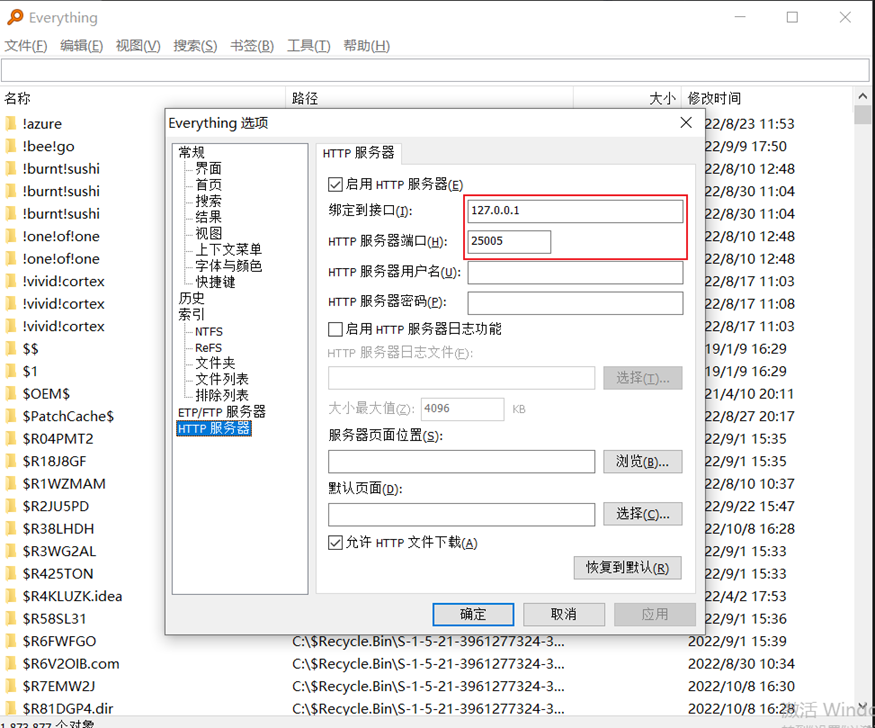Select 视图 in options tree

click(x=208, y=233)
